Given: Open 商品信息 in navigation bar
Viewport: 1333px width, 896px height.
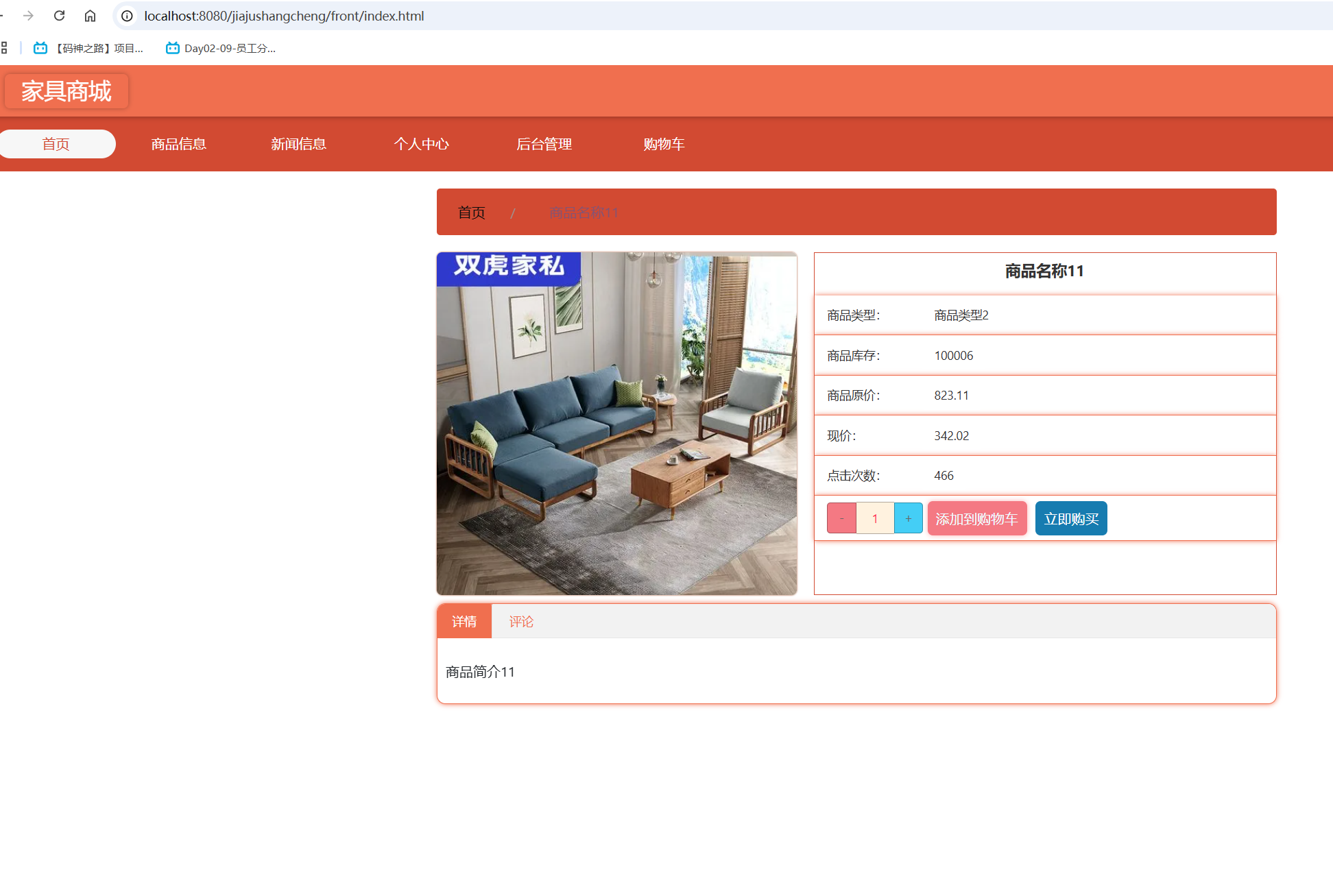Looking at the screenshot, I should click(x=178, y=144).
